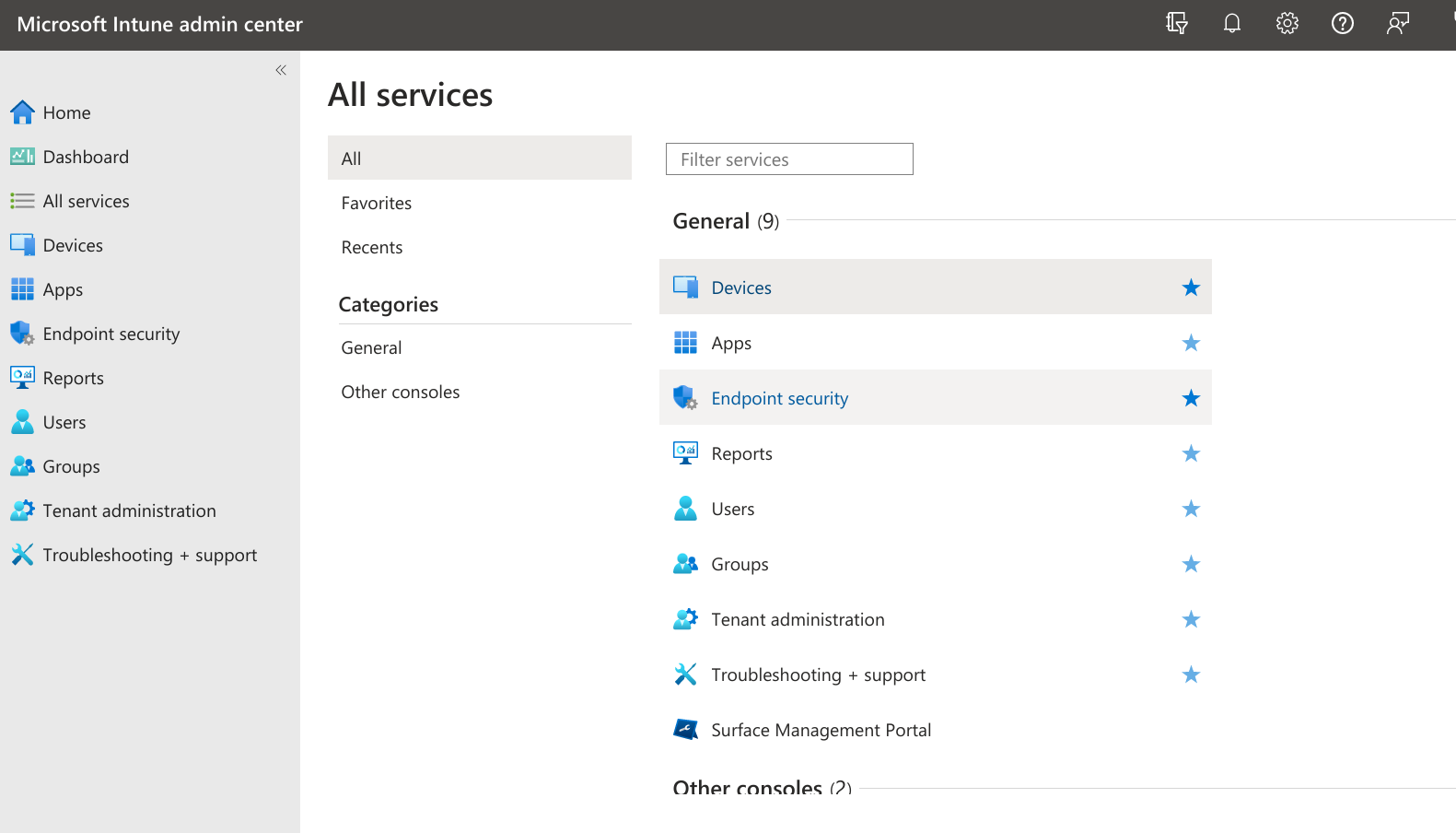Focus the Filter services search box
Viewport: 1456px width, 833px height.
789,159
